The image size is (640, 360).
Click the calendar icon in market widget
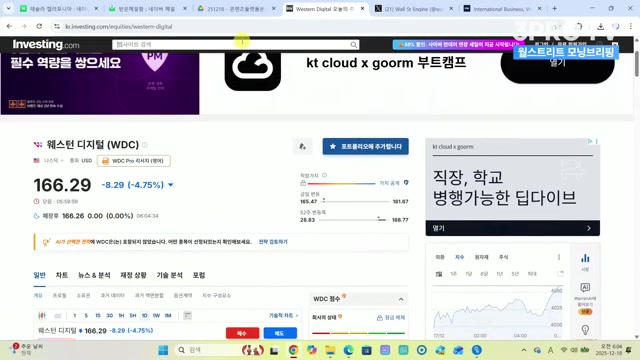point(560,274)
